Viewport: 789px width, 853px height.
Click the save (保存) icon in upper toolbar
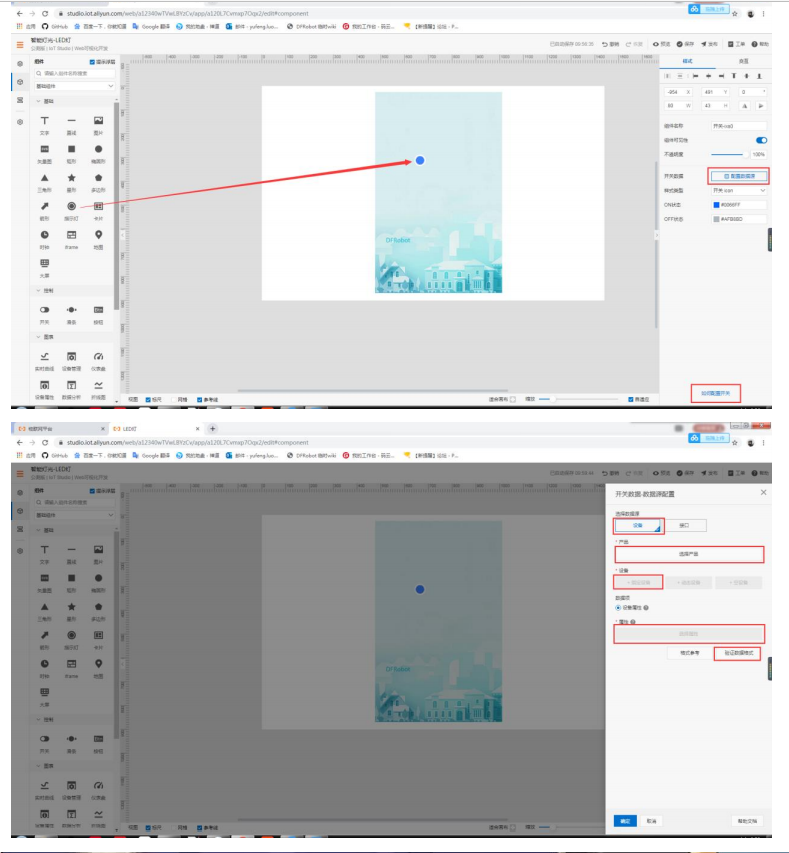click(680, 44)
